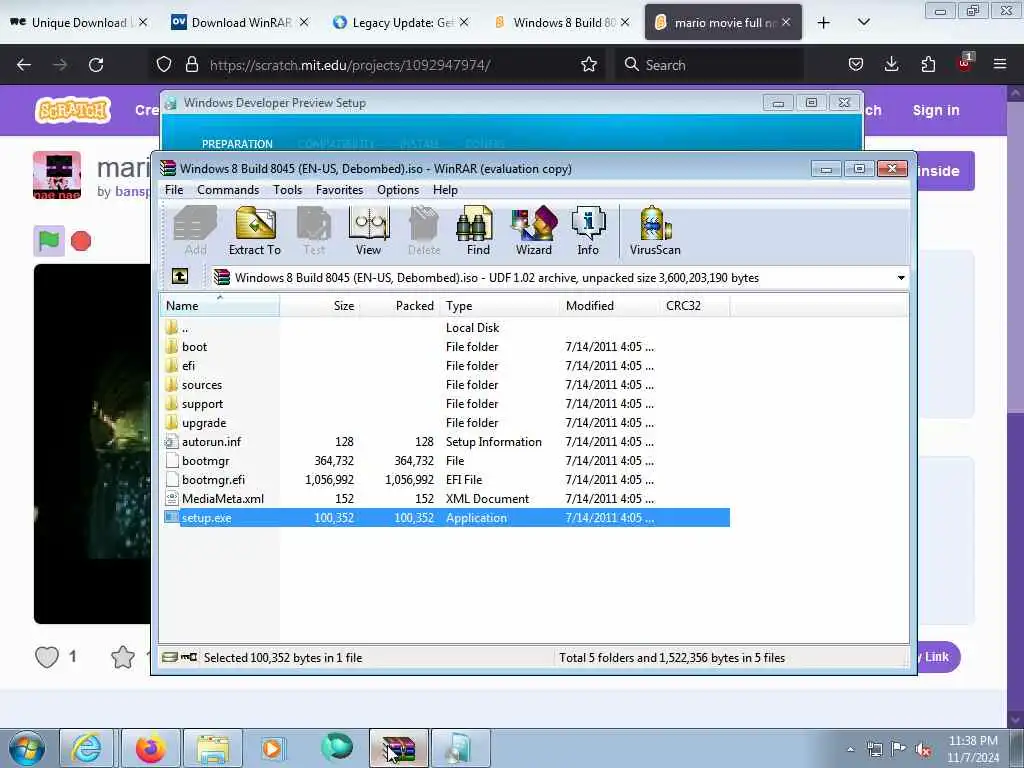Screen dimensions: 1024x768
Task: Click the Info toolbar icon in WinRAR
Action: 588,231
